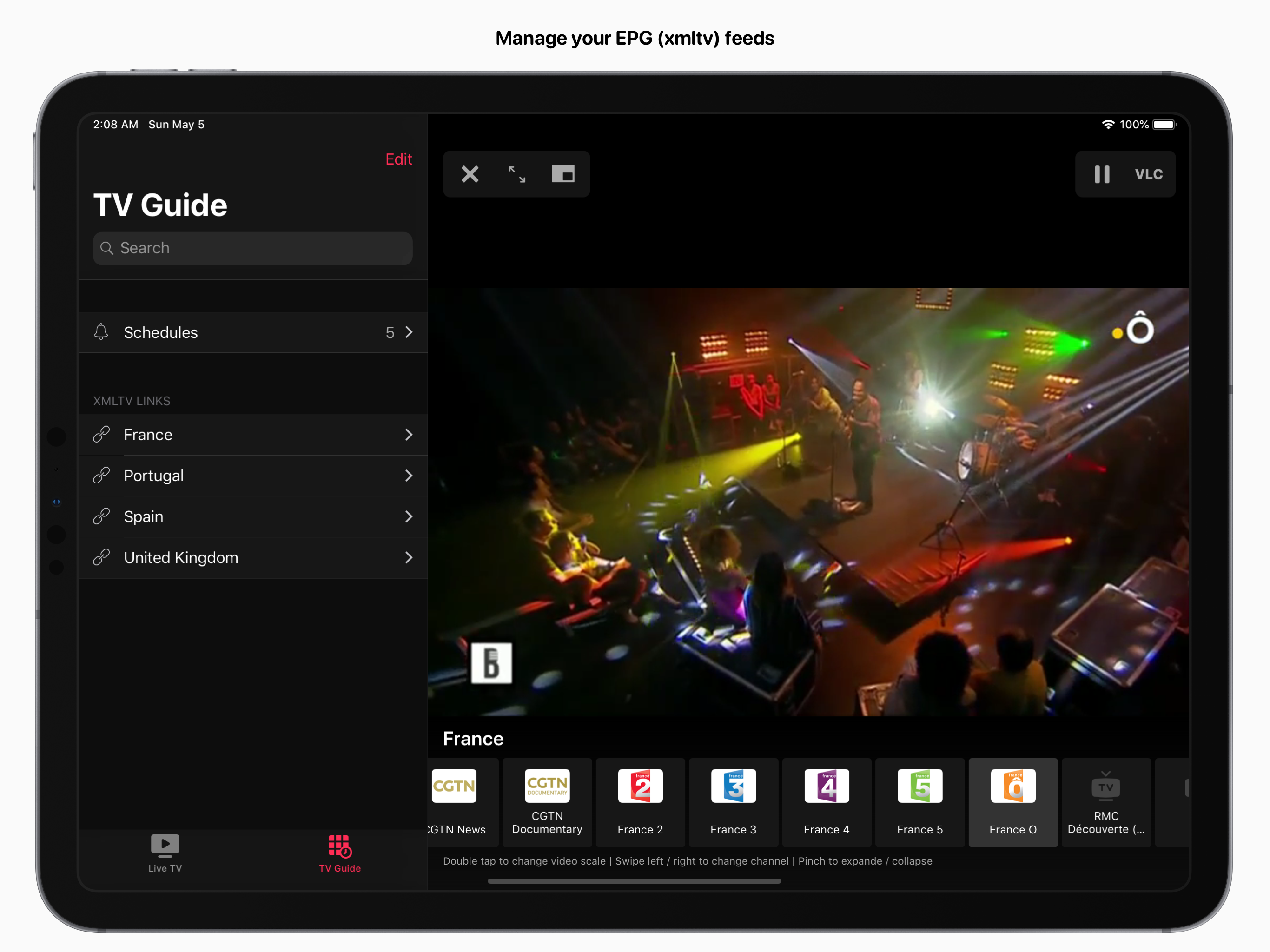The height and width of the screenshot is (952, 1270).
Task: Open the France 2 channel logo
Action: coord(640,786)
